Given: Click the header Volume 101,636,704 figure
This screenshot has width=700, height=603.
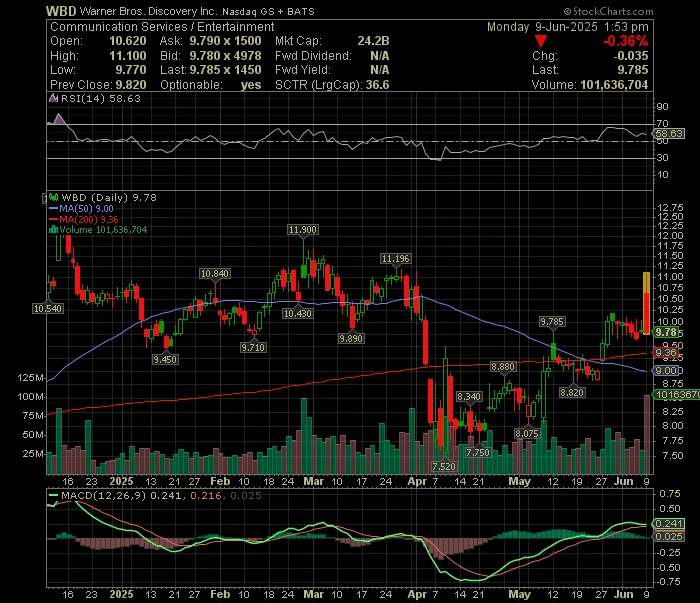Looking at the screenshot, I should [614, 85].
